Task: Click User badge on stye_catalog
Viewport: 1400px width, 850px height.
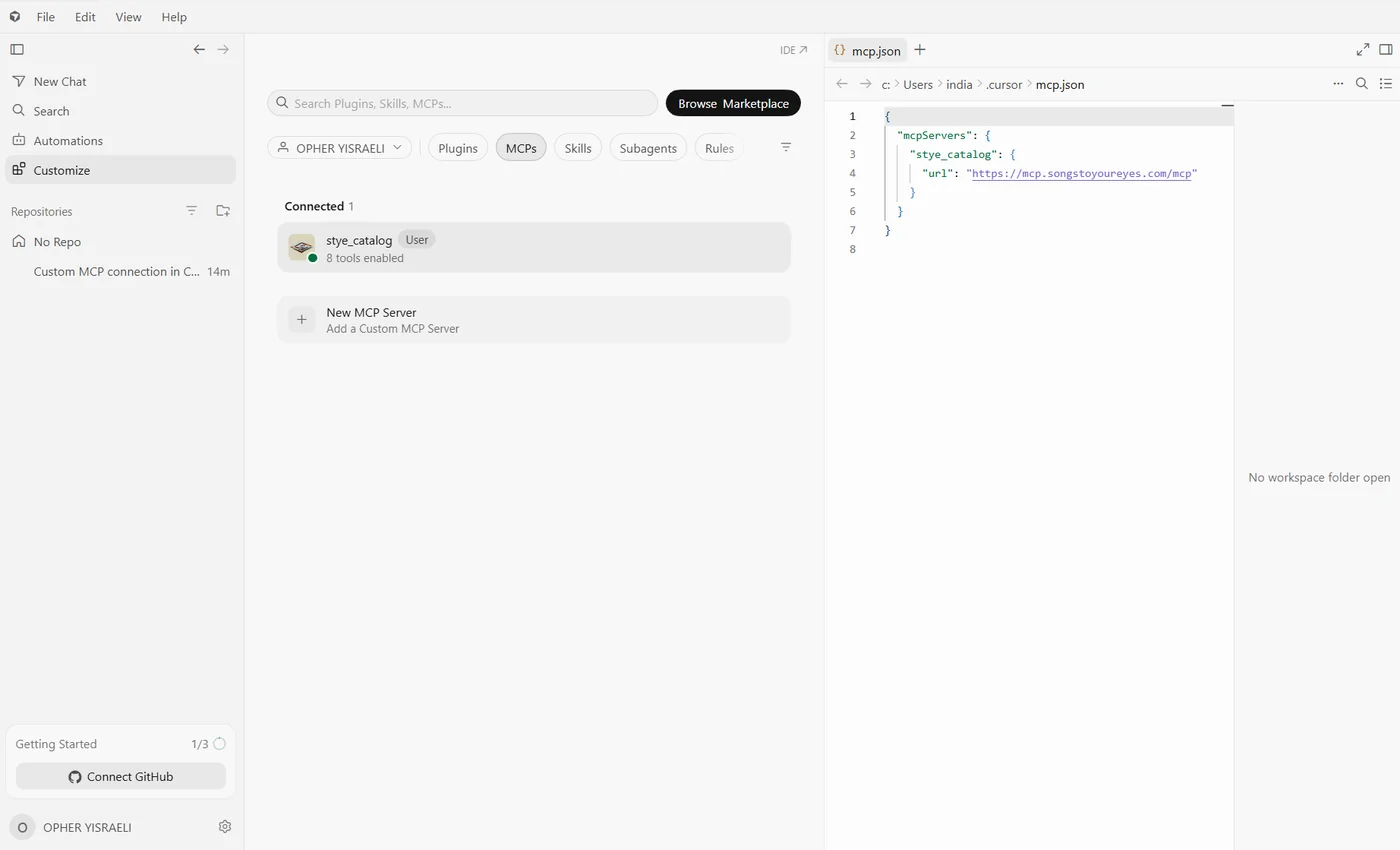Action: 417,239
